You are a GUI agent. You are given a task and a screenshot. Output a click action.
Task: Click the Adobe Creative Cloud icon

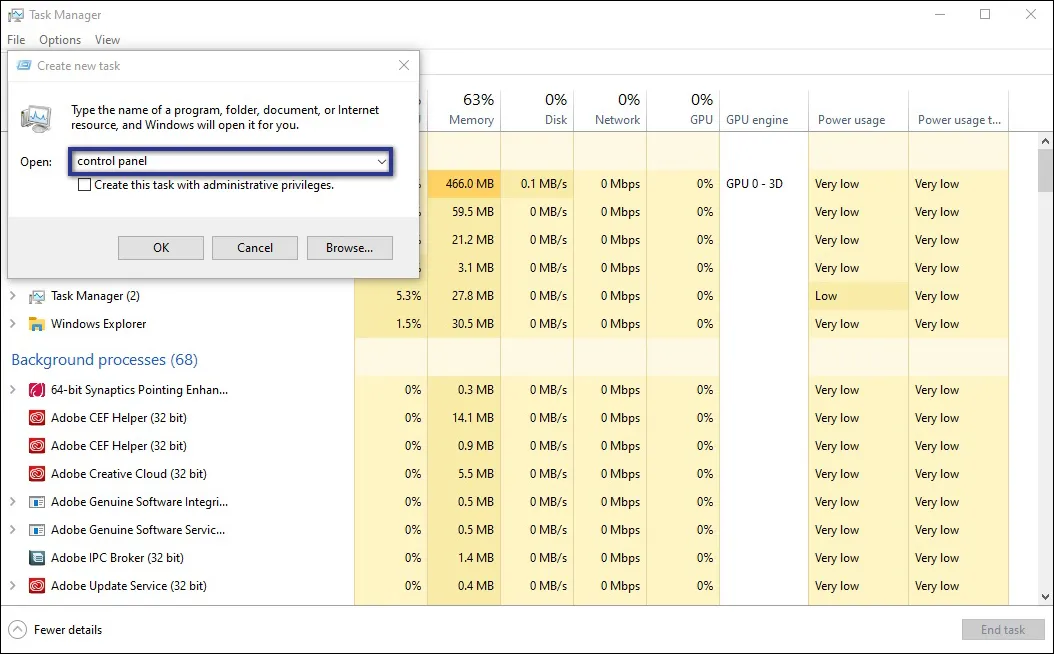click(37, 474)
